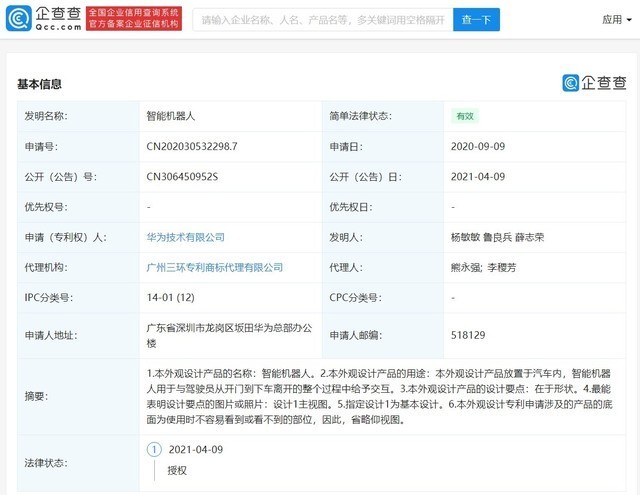Click the red 全国企业信用查询系统 badge
Image resolution: width=640 pixels, height=495 pixels.
pos(134,18)
